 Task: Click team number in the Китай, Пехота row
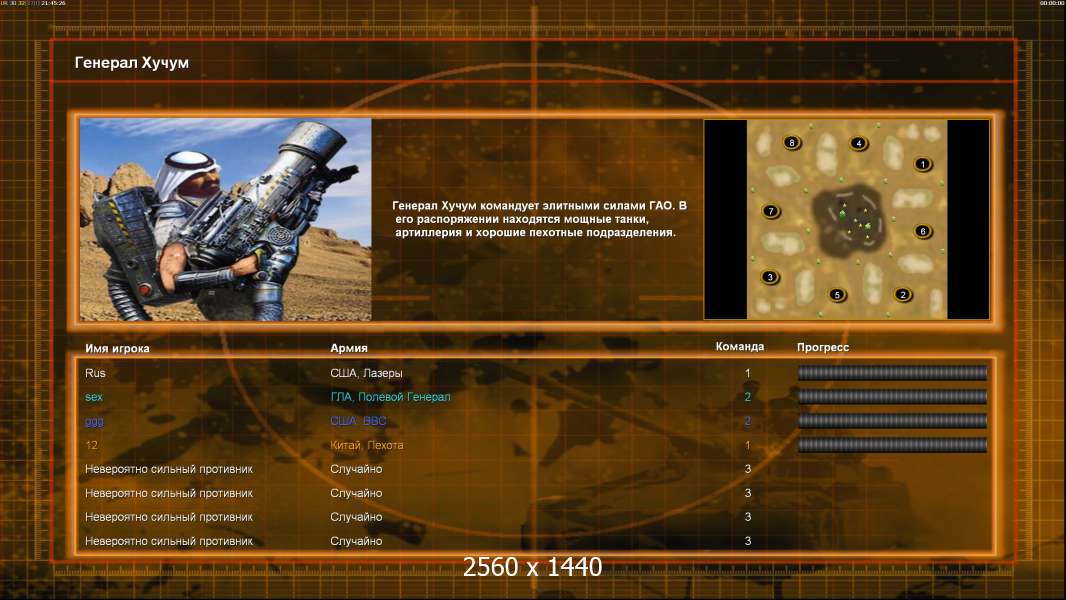coord(747,445)
